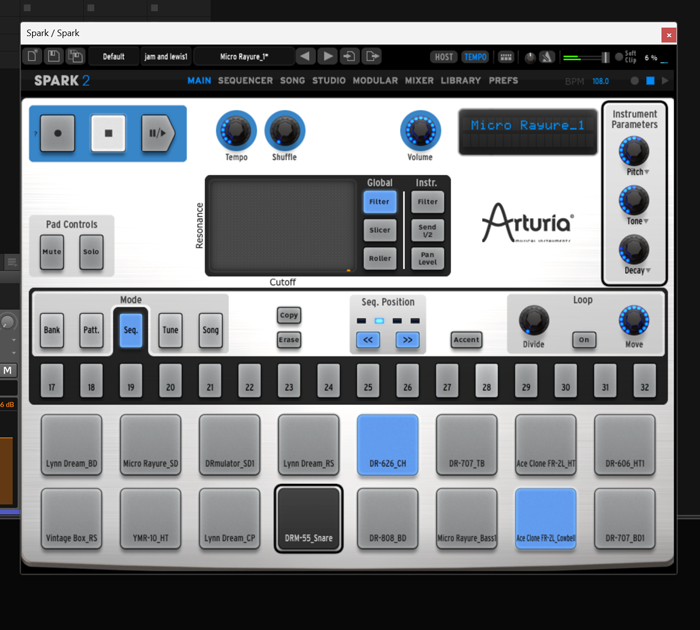Click the export project icon
The height and width of the screenshot is (630, 700).
[372, 56]
